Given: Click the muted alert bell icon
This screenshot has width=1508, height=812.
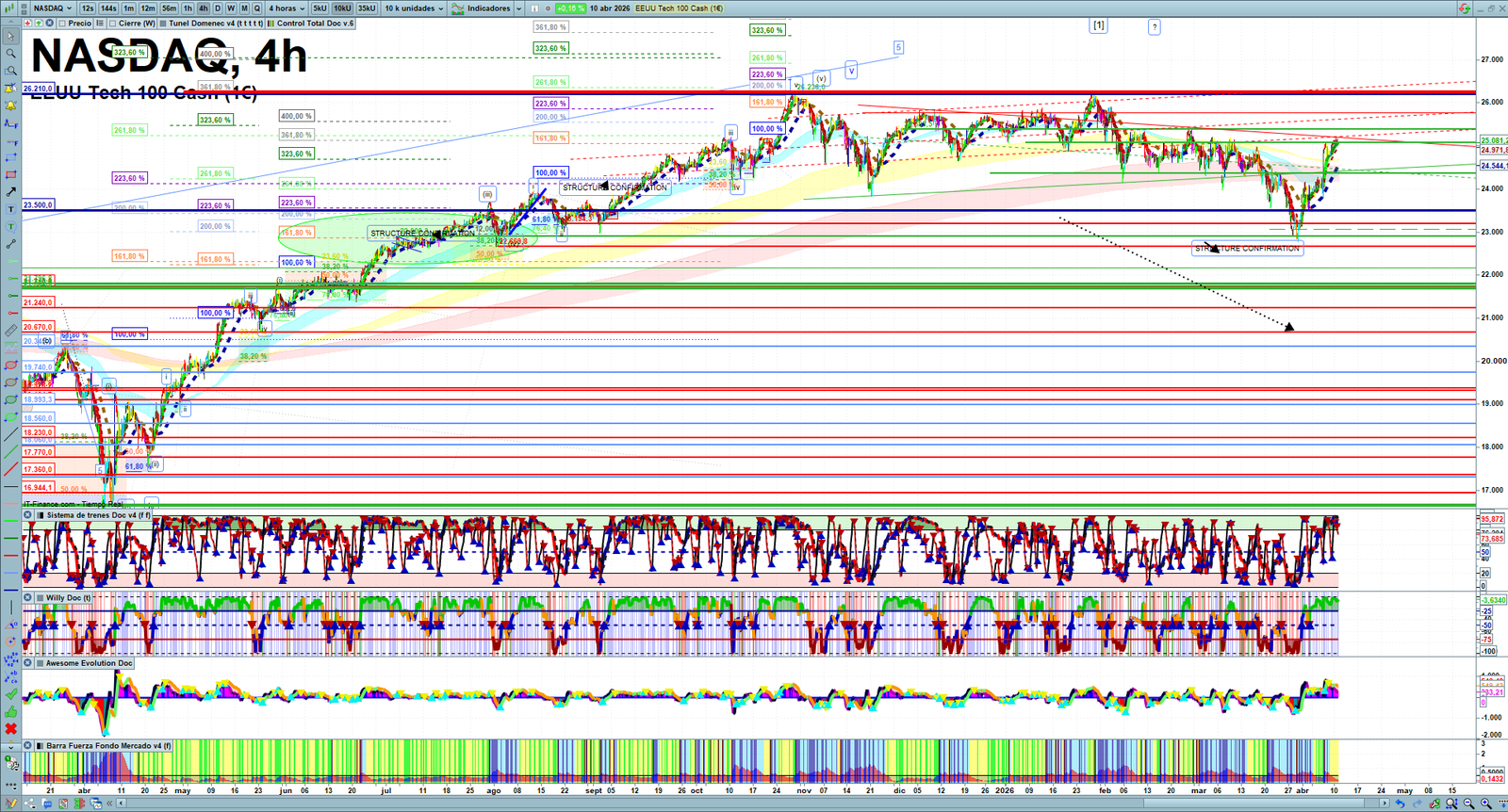Looking at the screenshot, I should coord(10,89).
